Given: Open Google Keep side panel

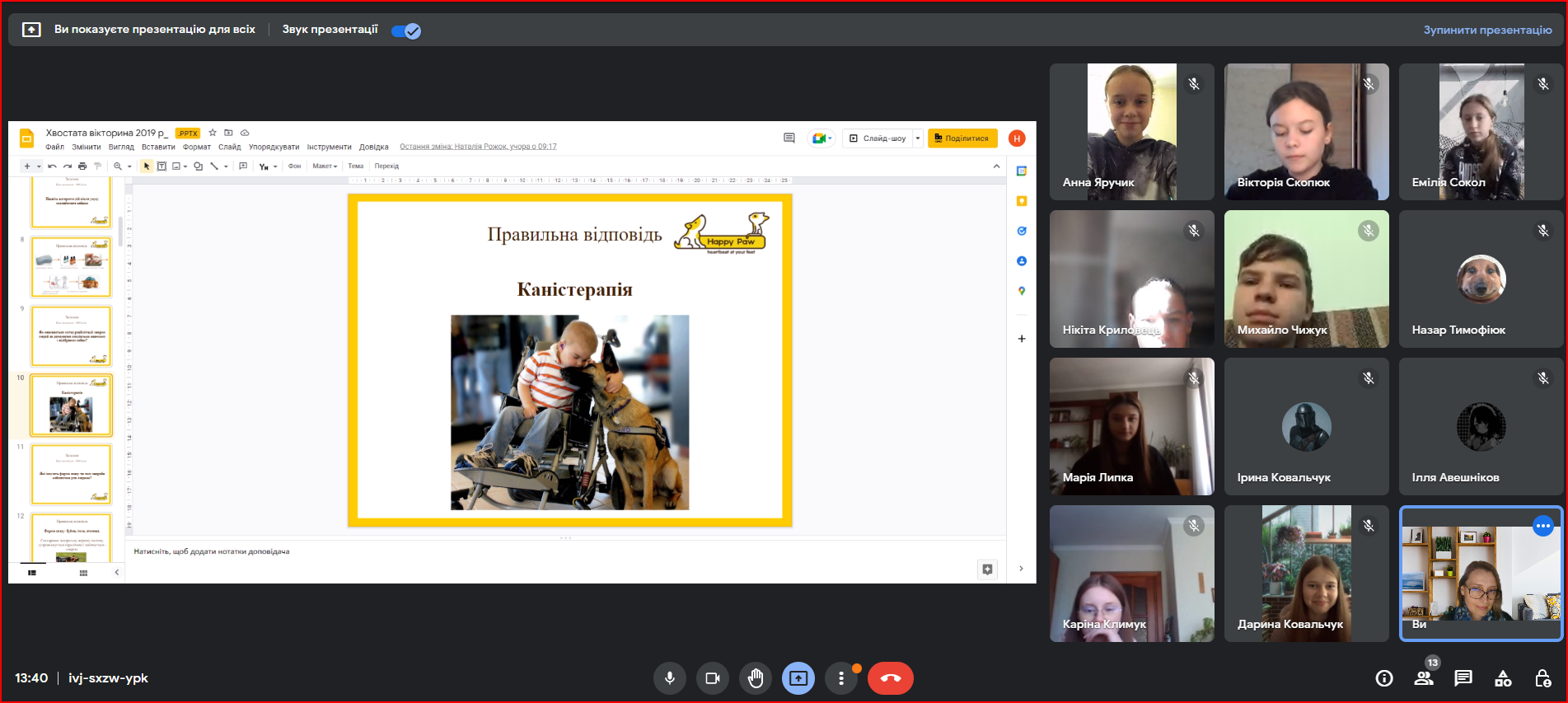Looking at the screenshot, I should pos(1022,201).
